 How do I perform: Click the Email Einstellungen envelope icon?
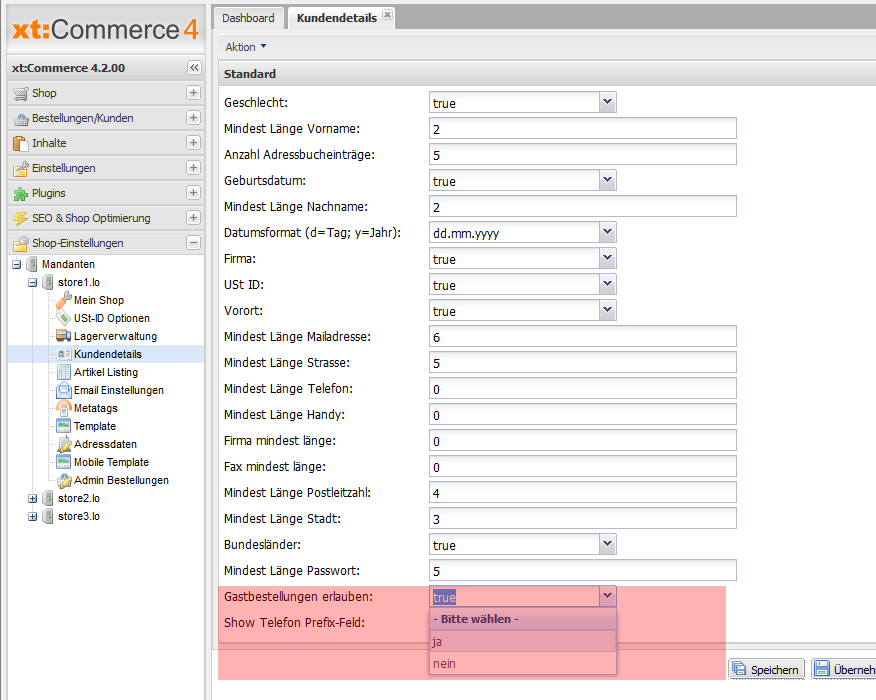pyautogui.click(x=64, y=390)
